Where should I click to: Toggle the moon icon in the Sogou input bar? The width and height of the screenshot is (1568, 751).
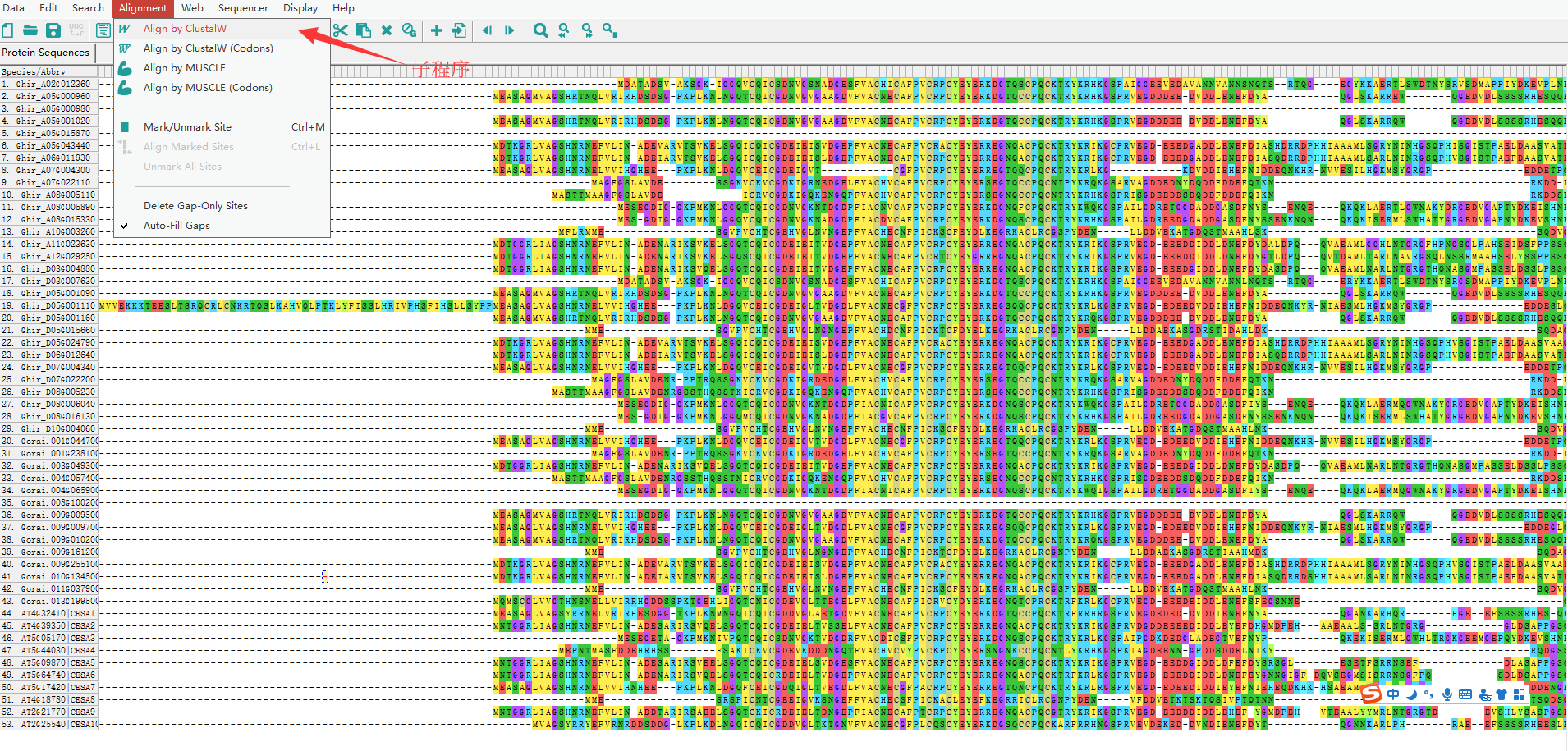click(1411, 694)
